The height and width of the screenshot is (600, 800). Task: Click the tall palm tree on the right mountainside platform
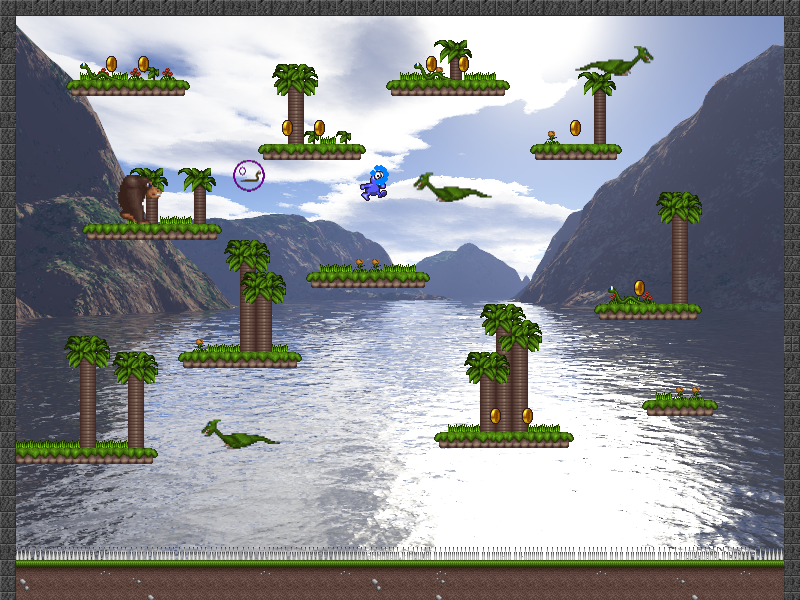[680, 250]
